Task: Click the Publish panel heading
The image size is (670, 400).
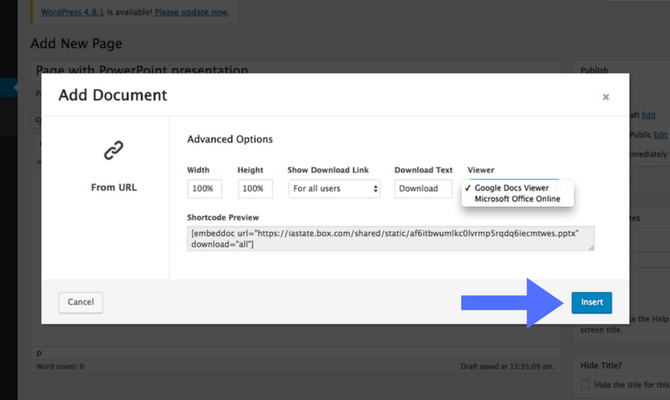Action: pyautogui.click(x=594, y=70)
